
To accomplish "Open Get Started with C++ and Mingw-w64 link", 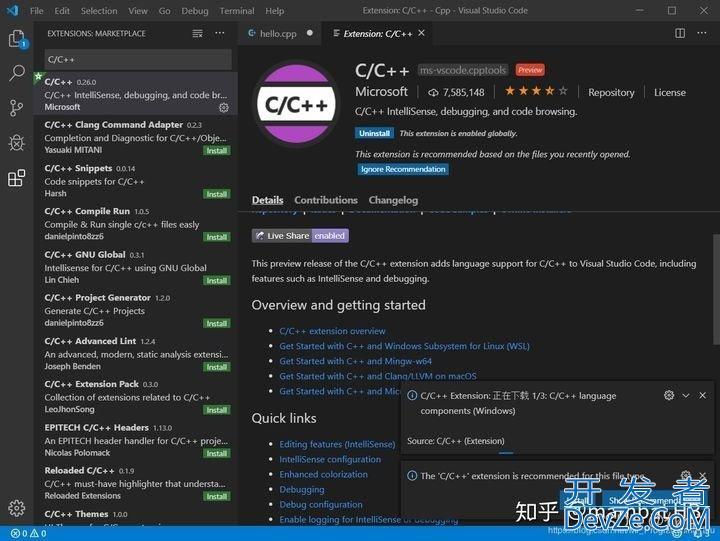I will (x=355, y=361).
